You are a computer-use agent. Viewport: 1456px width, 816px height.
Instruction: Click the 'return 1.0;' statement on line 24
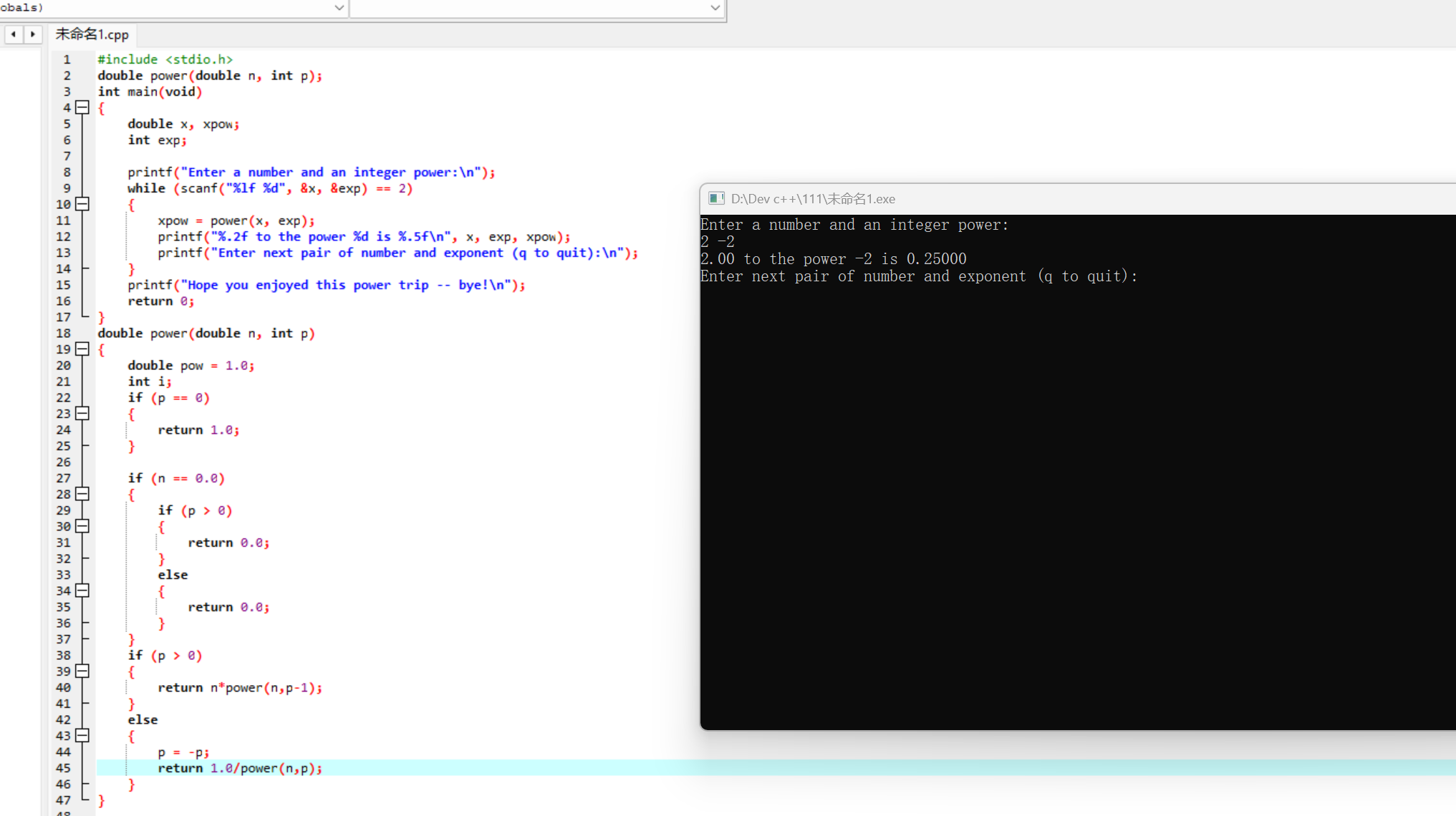(198, 430)
